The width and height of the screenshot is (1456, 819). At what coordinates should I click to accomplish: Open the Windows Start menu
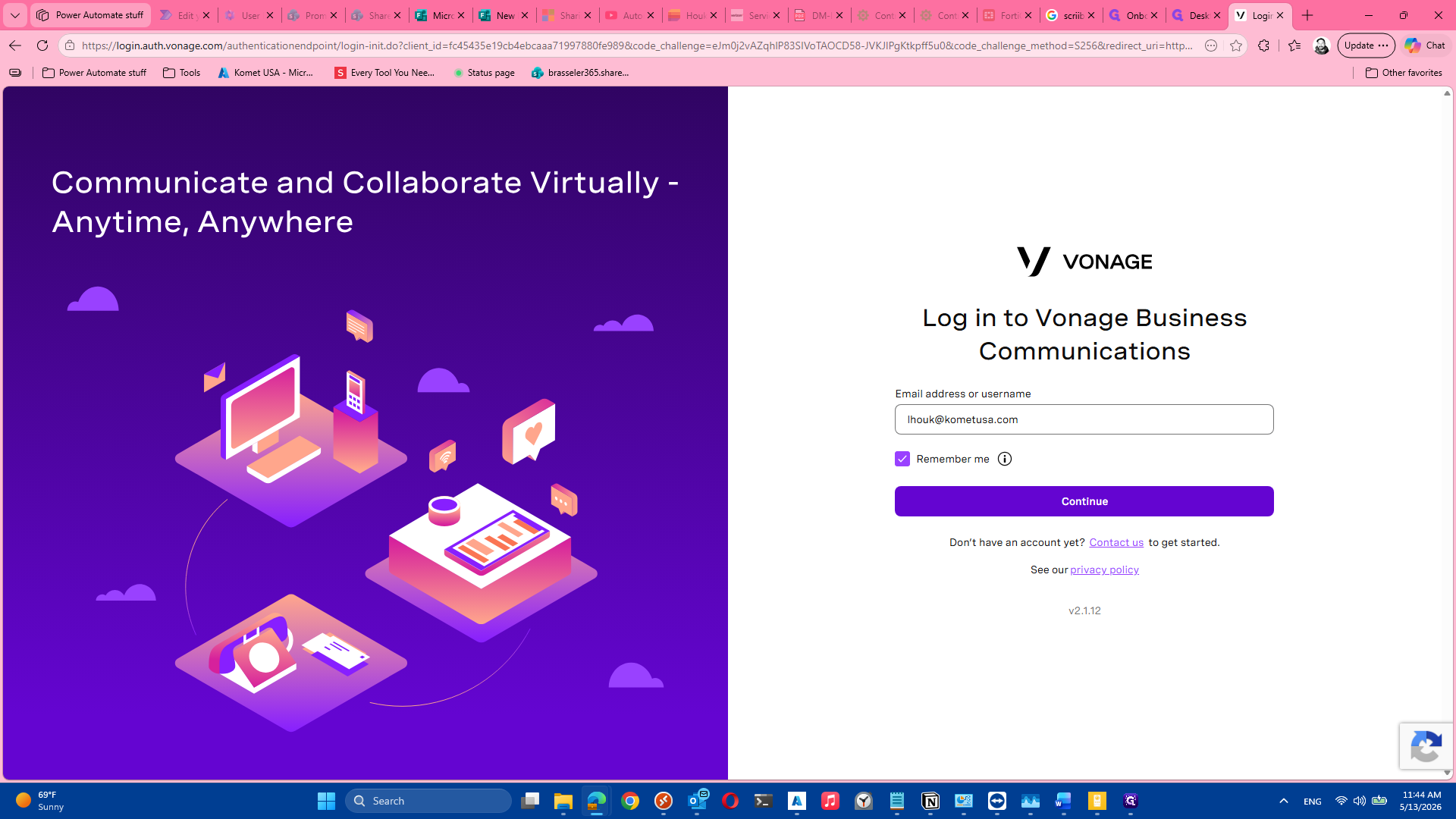(326, 801)
